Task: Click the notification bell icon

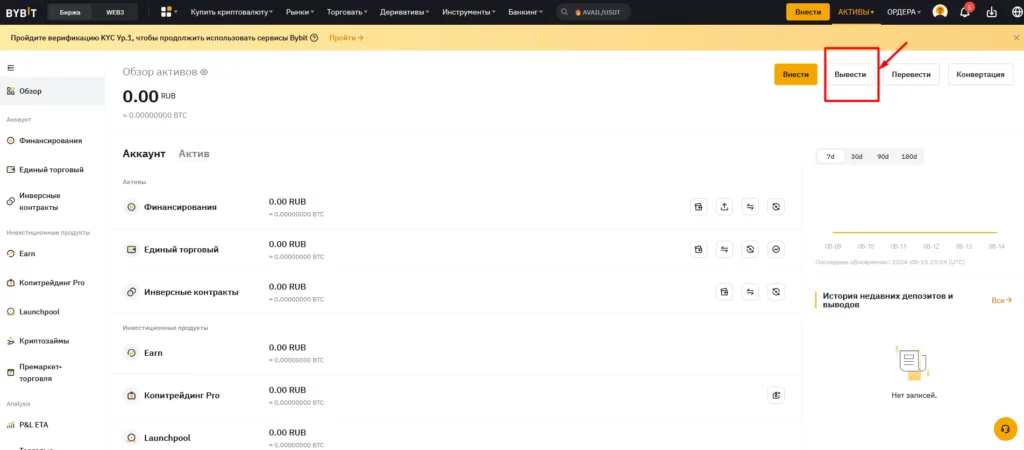Action: click(x=966, y=12)
